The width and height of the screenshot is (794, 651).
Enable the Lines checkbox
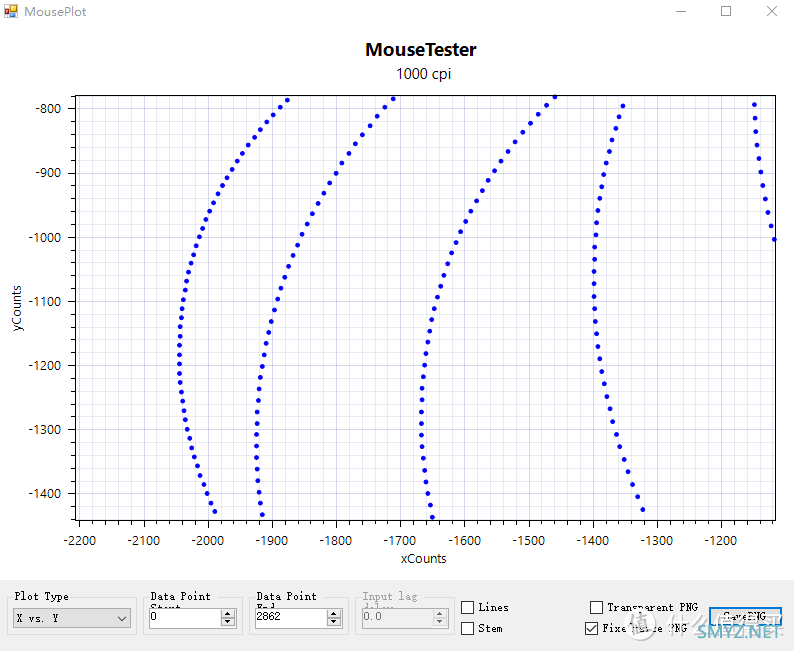468,607
